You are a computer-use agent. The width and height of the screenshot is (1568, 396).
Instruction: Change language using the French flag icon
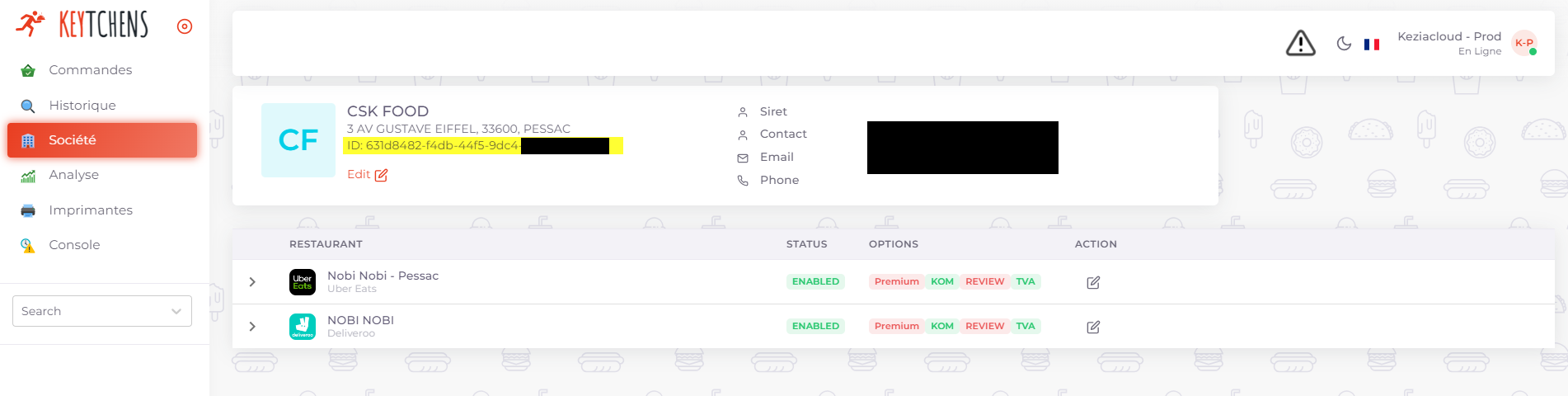pyautogui.click(x=1372, y=45)
